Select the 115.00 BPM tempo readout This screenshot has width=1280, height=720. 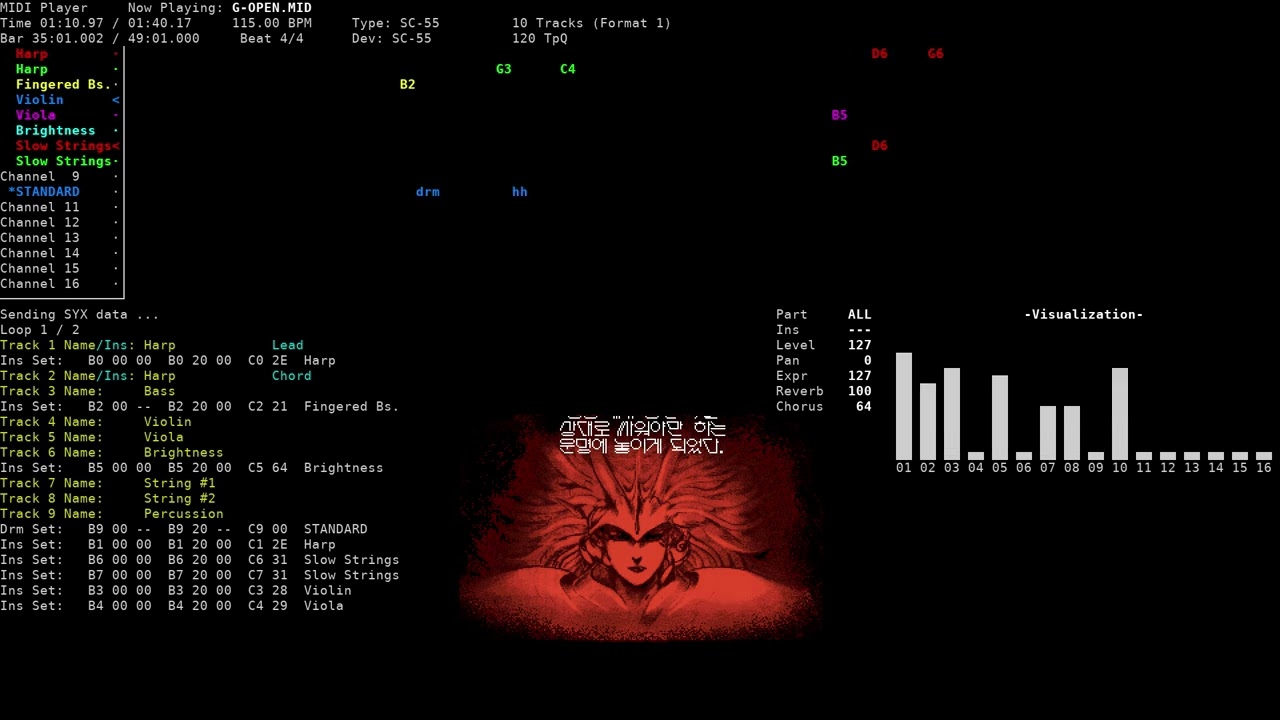[x=272, y=23]
